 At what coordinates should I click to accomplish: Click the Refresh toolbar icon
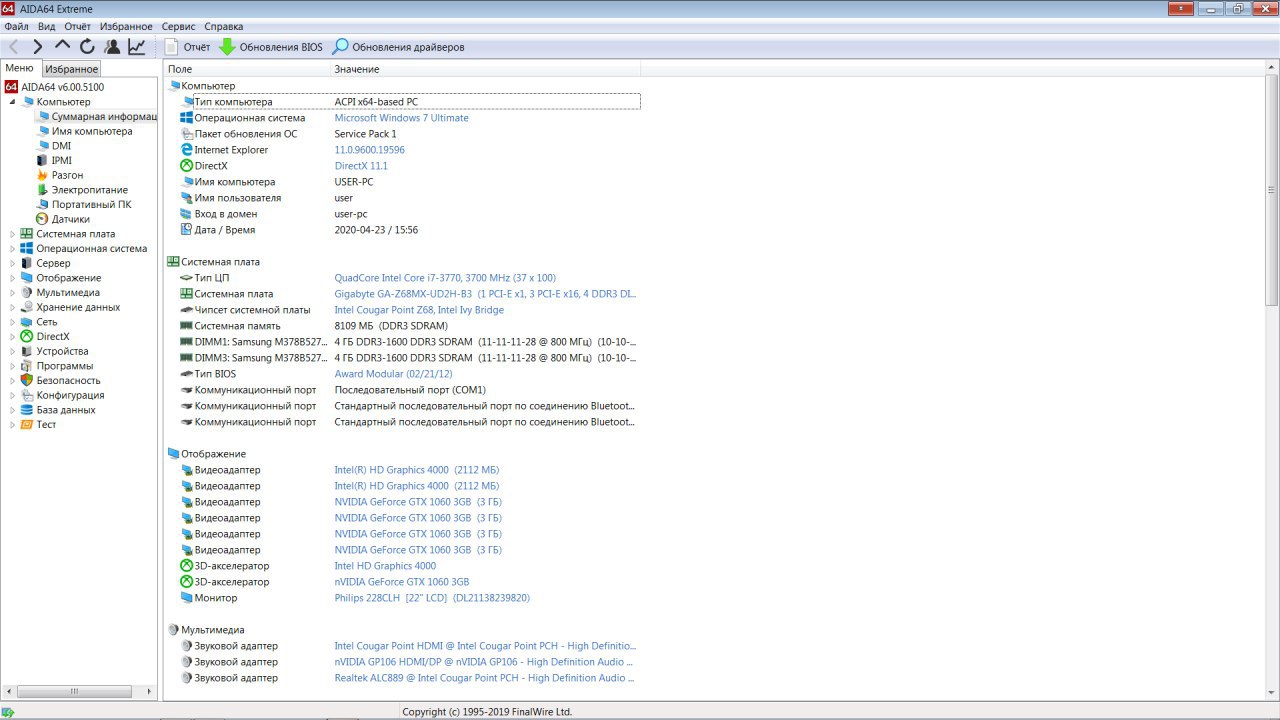(x=87, y=47)
